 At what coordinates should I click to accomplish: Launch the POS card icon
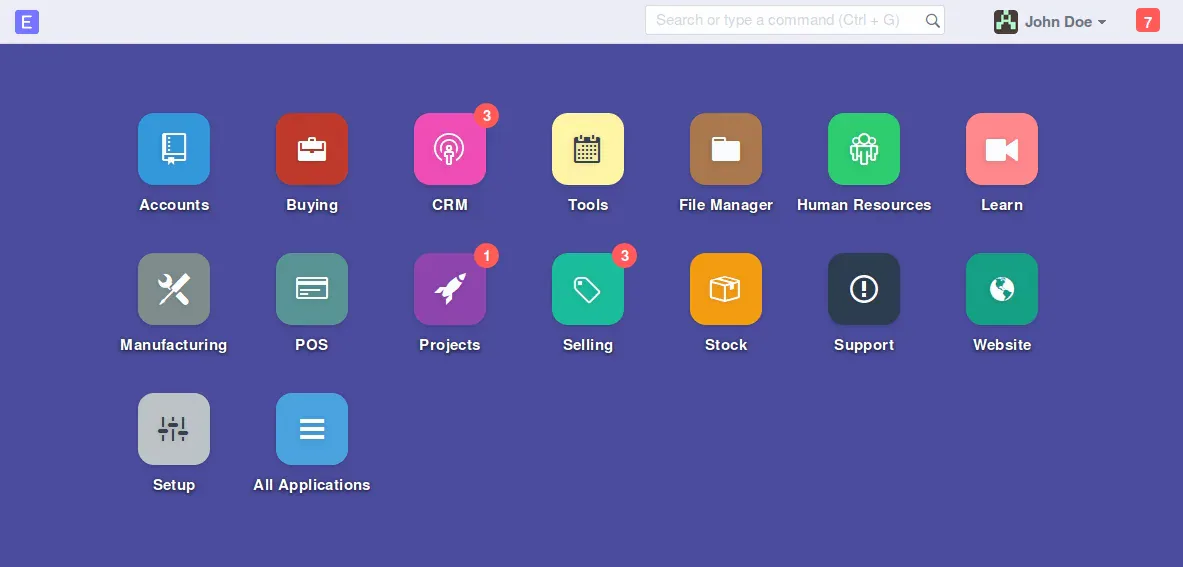[312, 289]
